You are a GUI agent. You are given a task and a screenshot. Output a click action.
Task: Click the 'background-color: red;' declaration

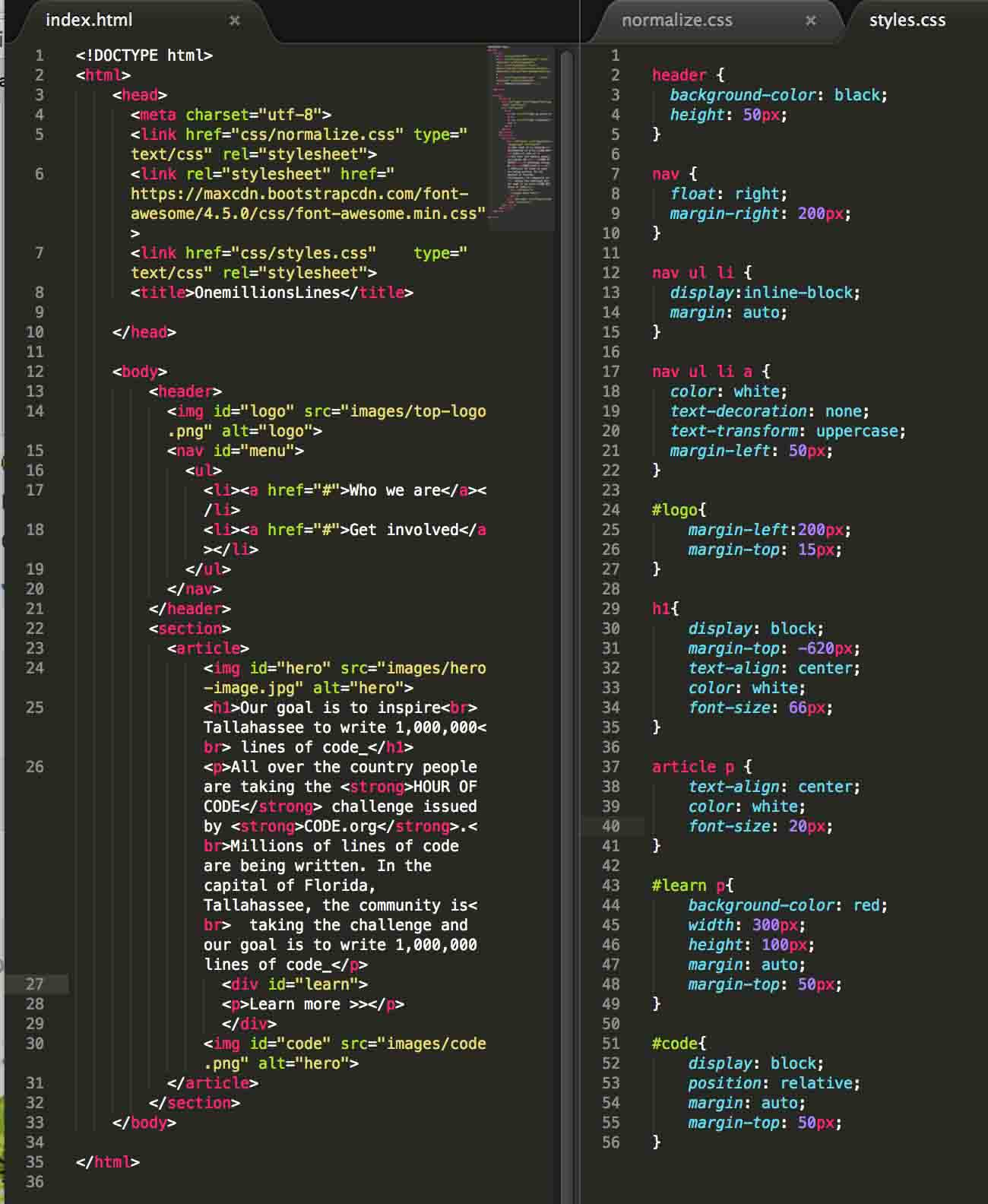[787, 905]
